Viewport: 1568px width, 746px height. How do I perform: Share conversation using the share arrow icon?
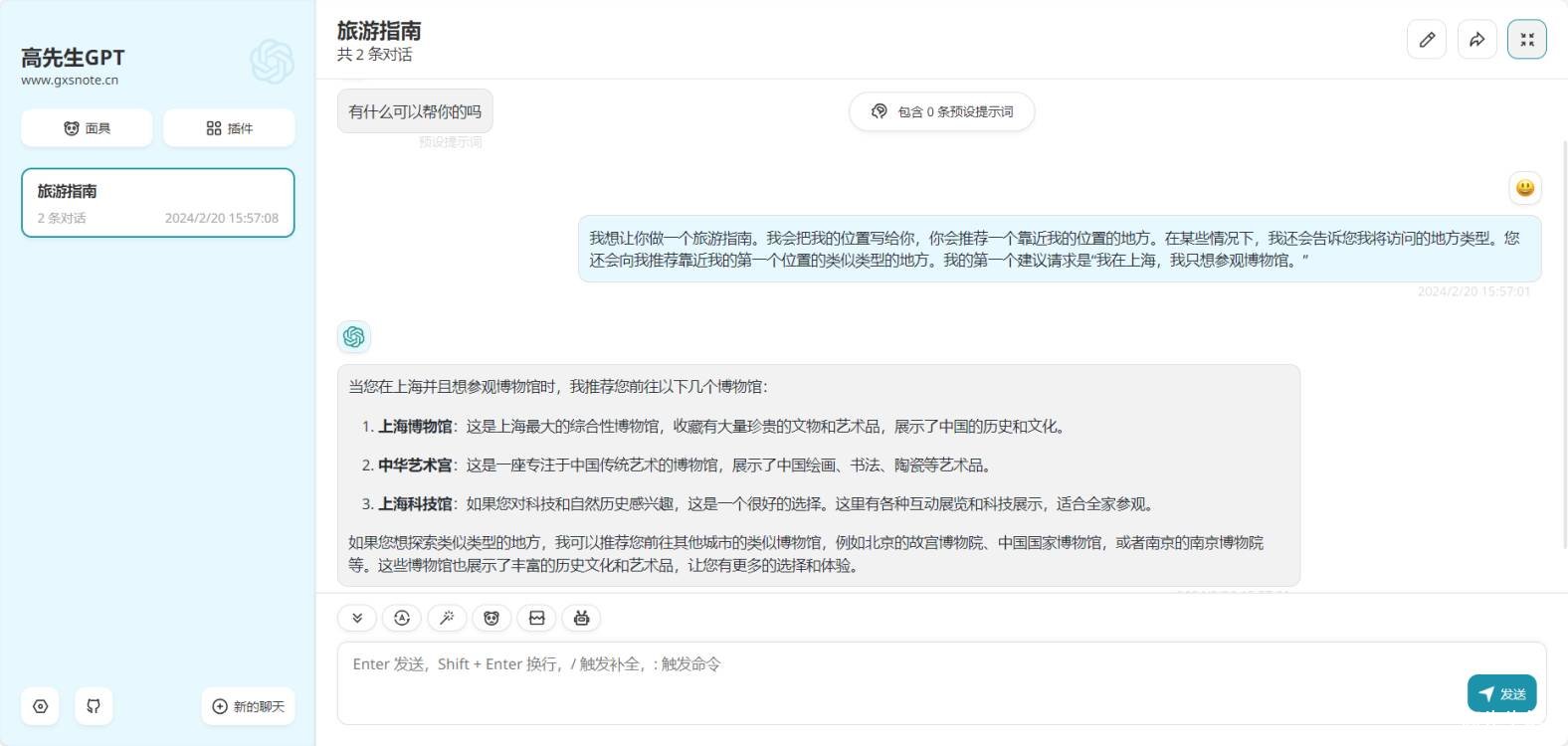pyautogui.click(x=1477, y=40)
